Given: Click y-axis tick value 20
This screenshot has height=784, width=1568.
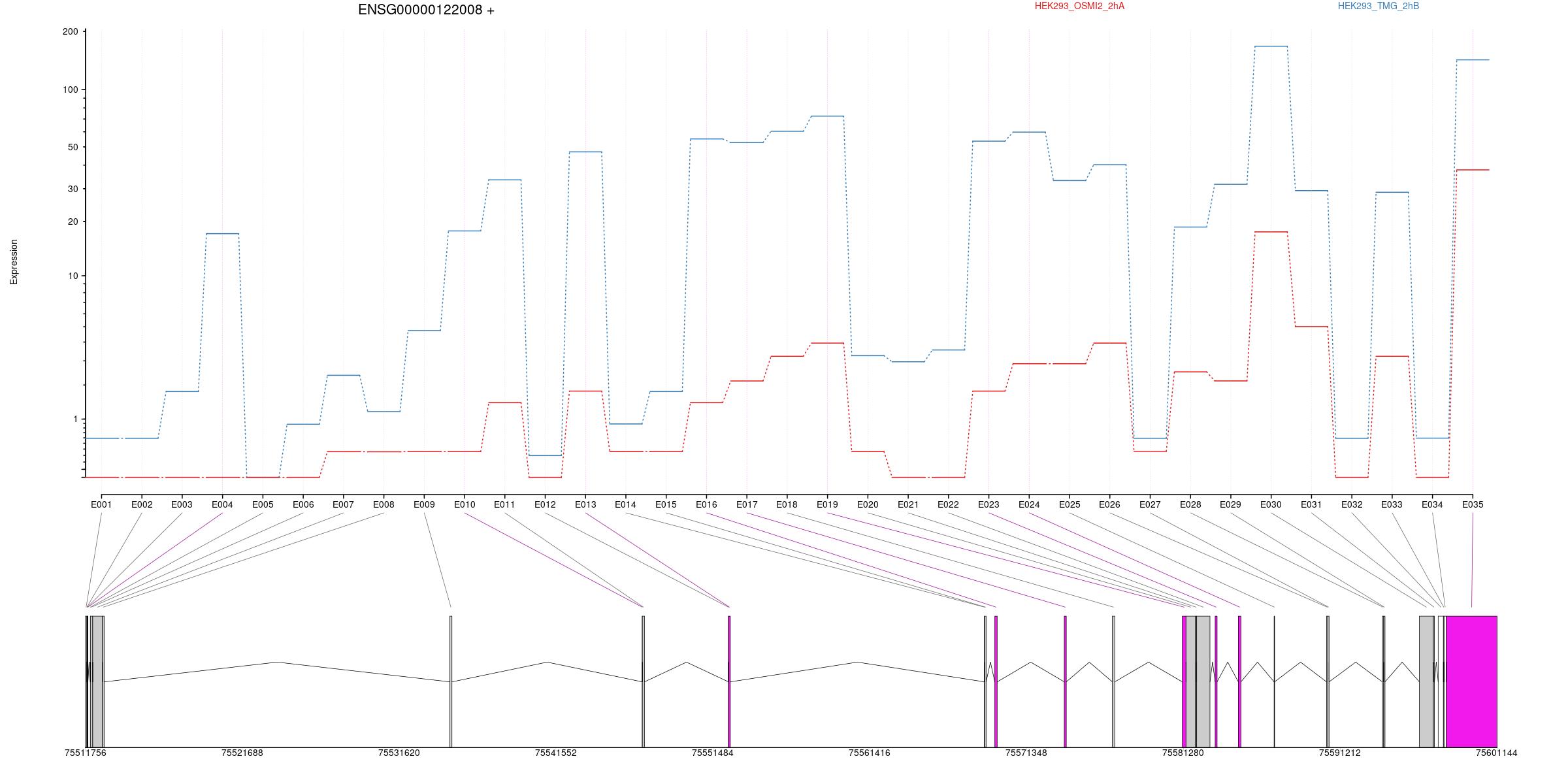Looking at the screenshot, I should pyautogui.click(x=73, y=221).
